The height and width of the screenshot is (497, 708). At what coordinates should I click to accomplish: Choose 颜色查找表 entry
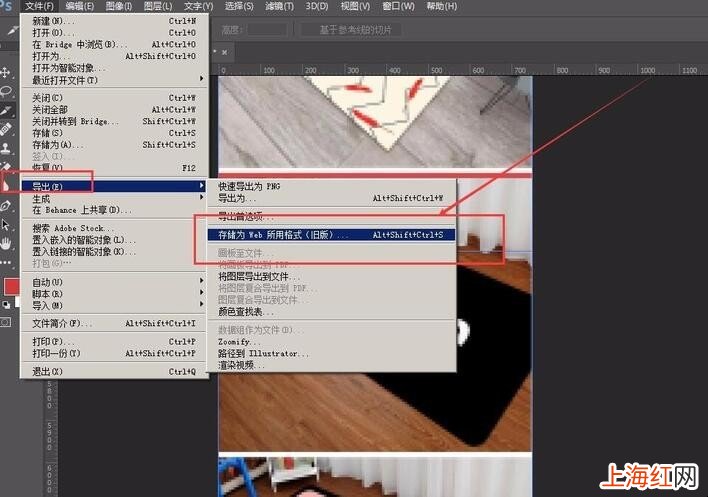331,312
